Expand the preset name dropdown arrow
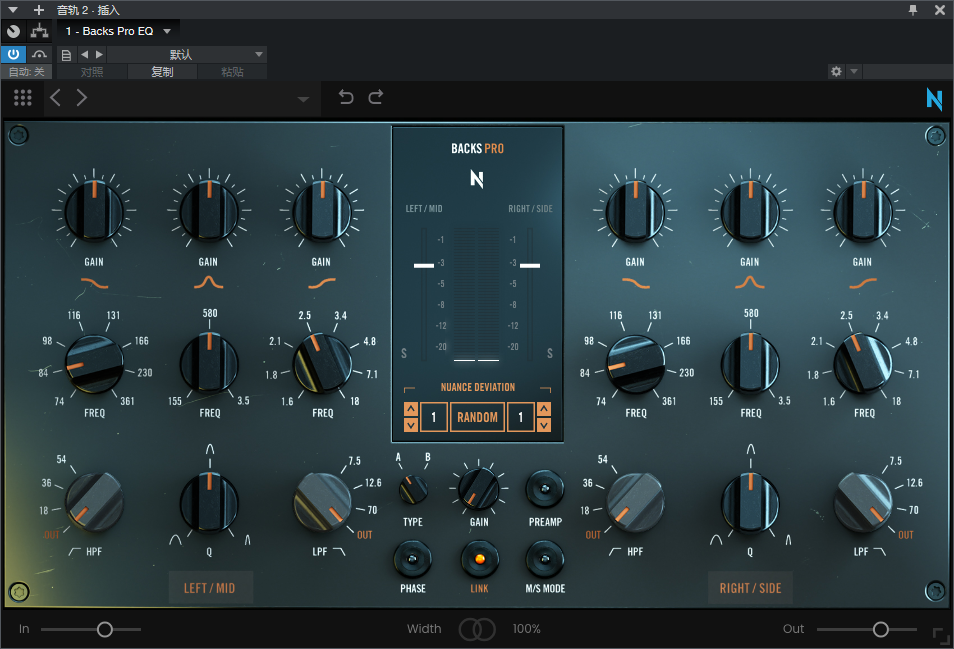This screenshot has height=649, width=954. pyautogui.click(x=303, y=99)
